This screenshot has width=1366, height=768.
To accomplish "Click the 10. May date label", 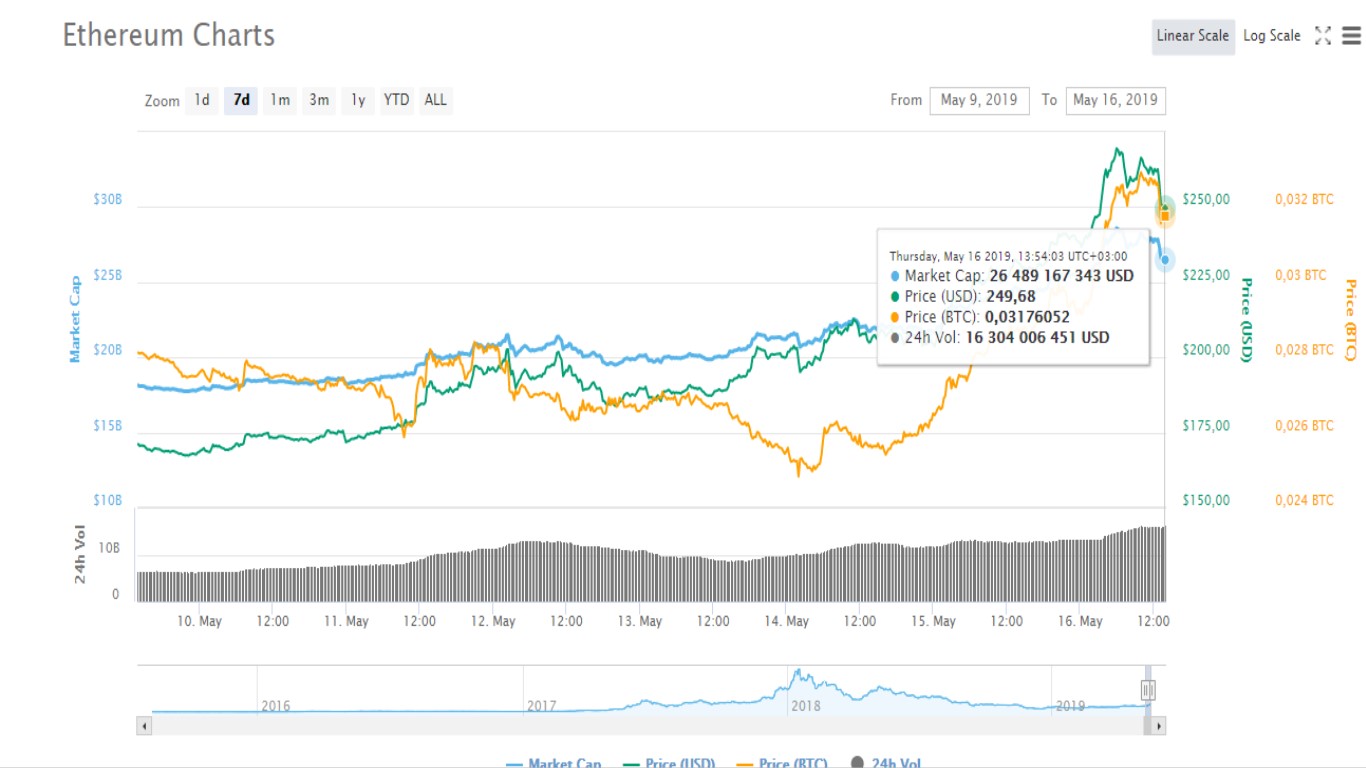I will click(199, 621).
